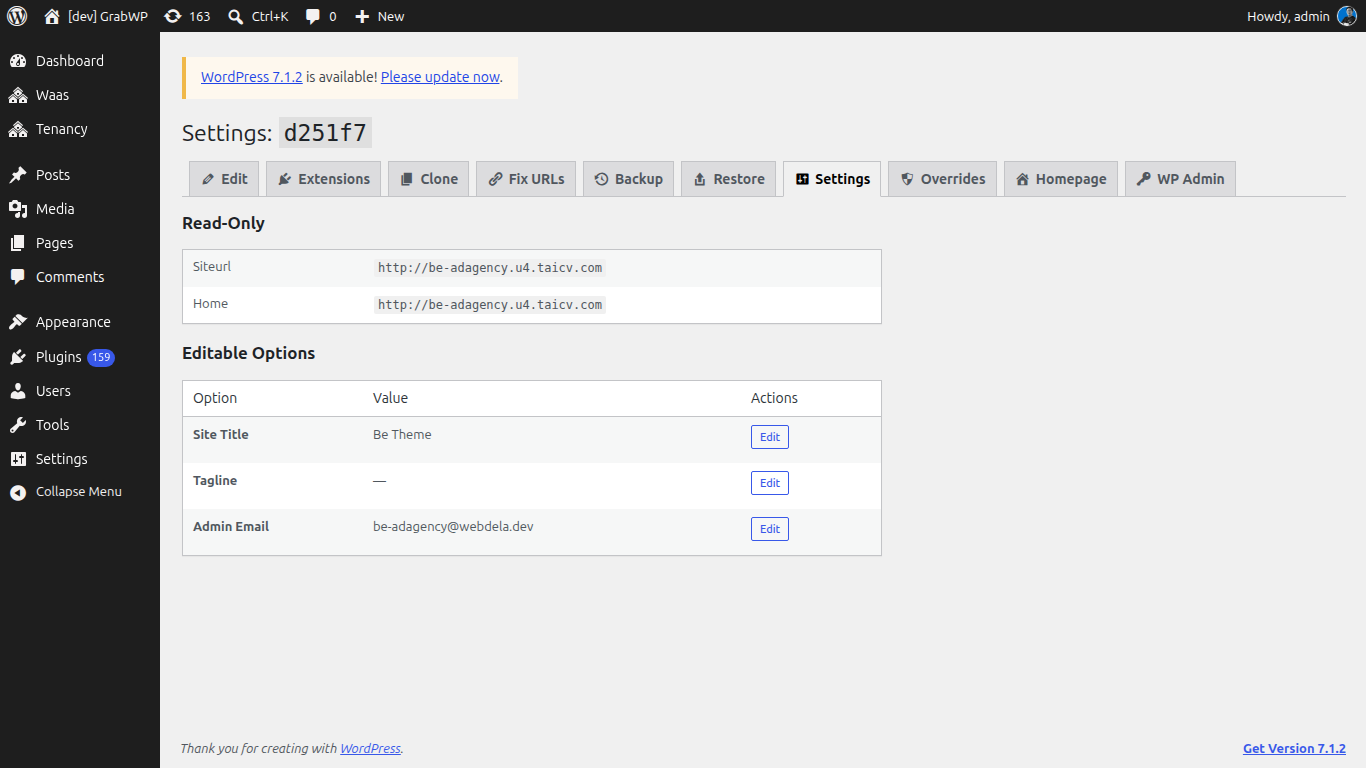Select the Siteurl value http://be-adagency.u4.taicv.com
The height and width of the screenshot is (768, 1366).
click(x=490, y=268)
